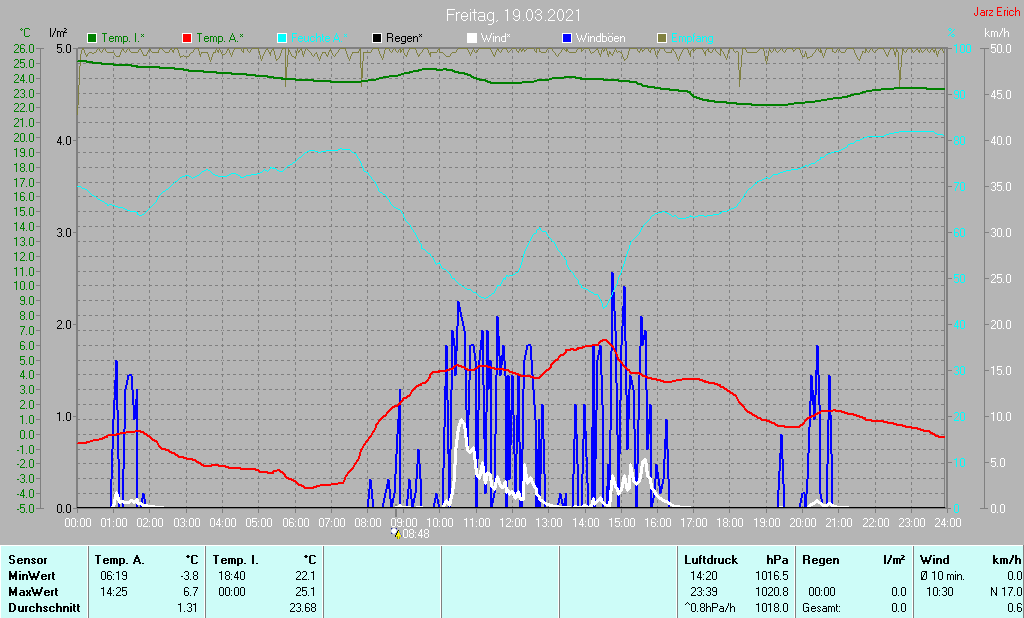Click the chart title 'Freitag, 19.03.2021'

pos(513,15)
